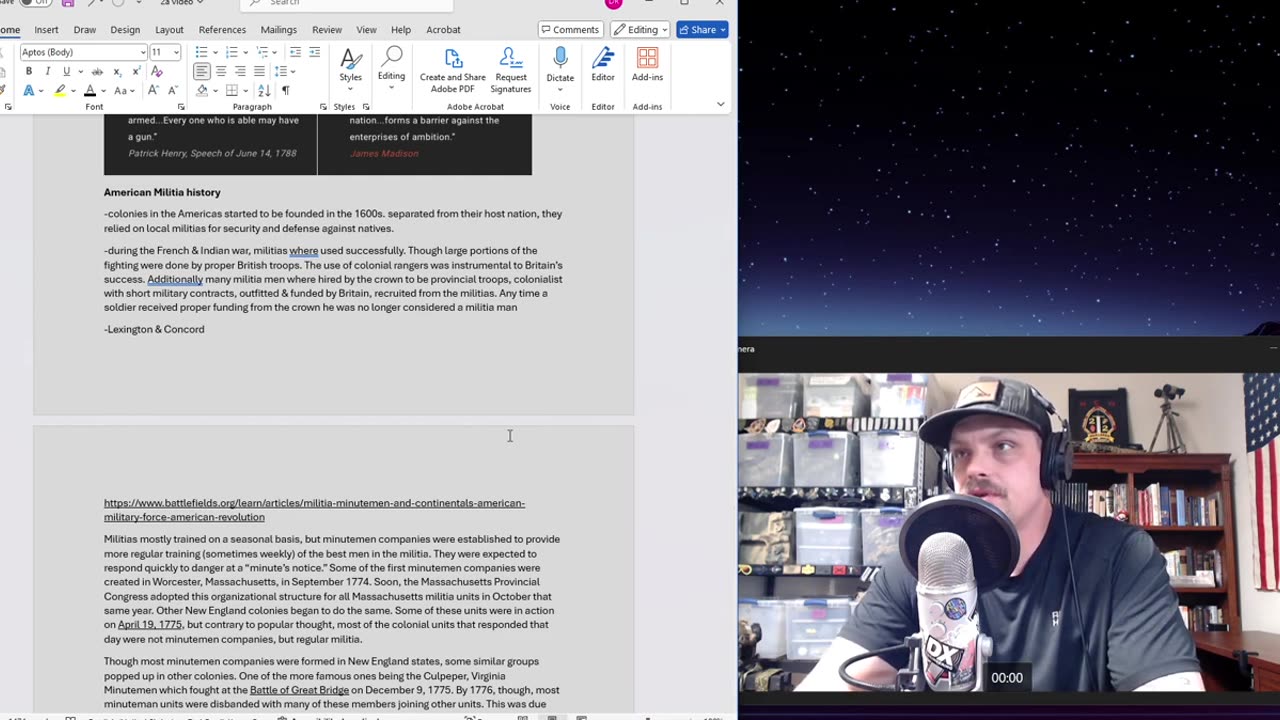Open Paragraph settings dialog launcher
This screenshot has width=1280, height=720.
point(323,107)
